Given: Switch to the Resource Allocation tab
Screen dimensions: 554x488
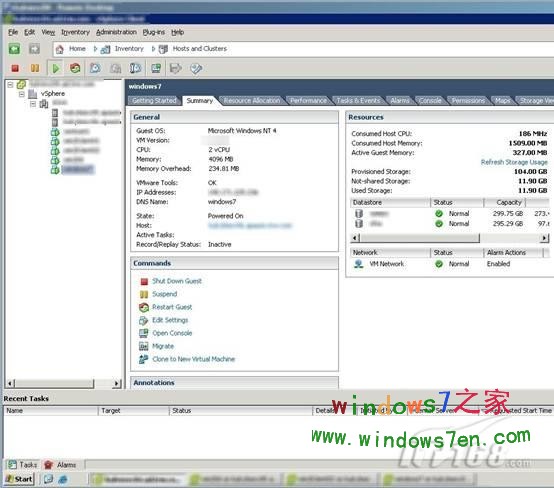Looking at the screenshot, I should (252, 101).
